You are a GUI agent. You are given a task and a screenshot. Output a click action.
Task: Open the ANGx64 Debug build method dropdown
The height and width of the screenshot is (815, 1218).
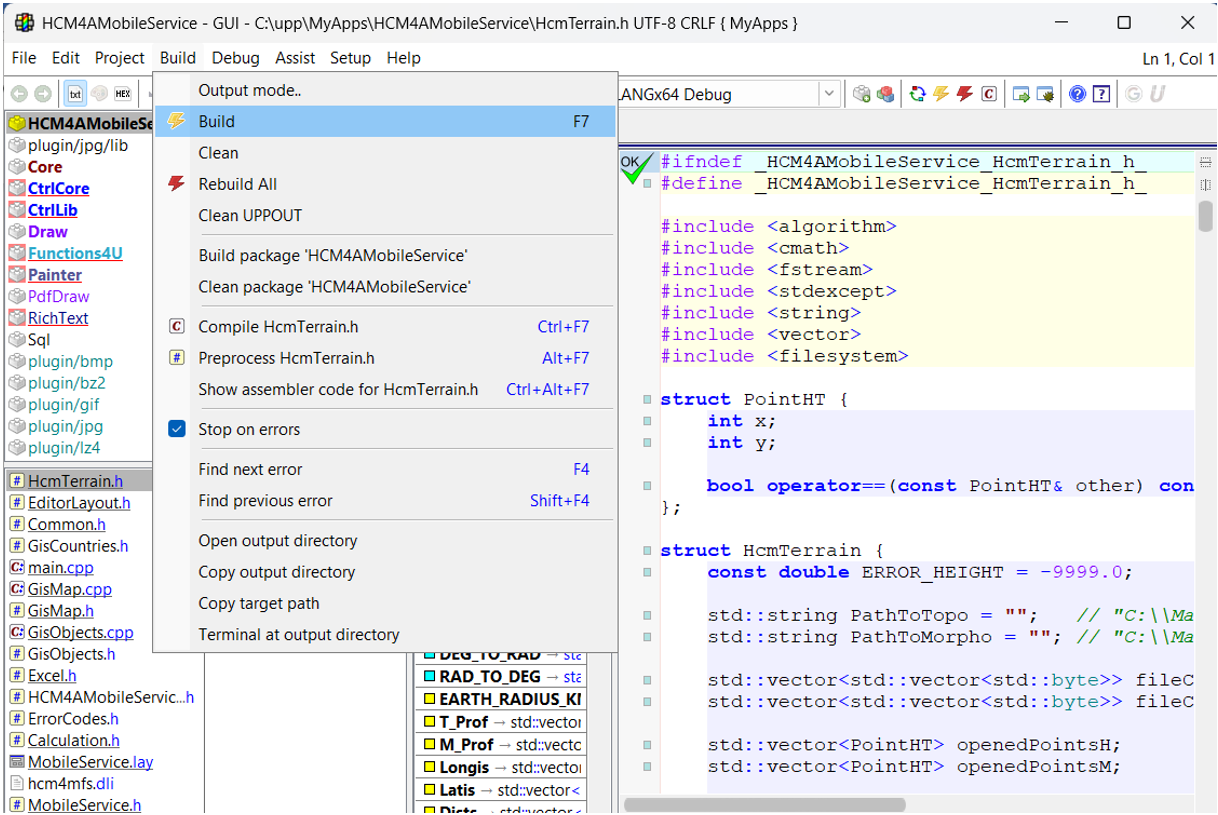click(828, 92)
